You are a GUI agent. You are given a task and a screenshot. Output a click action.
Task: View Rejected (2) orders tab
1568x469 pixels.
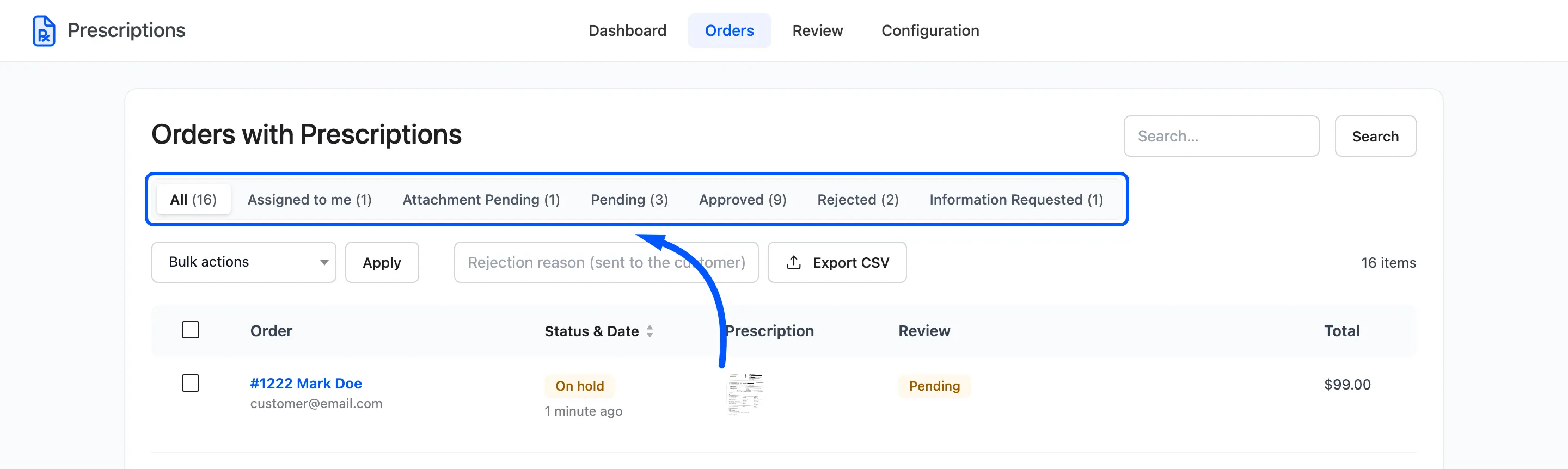[857, 200]
